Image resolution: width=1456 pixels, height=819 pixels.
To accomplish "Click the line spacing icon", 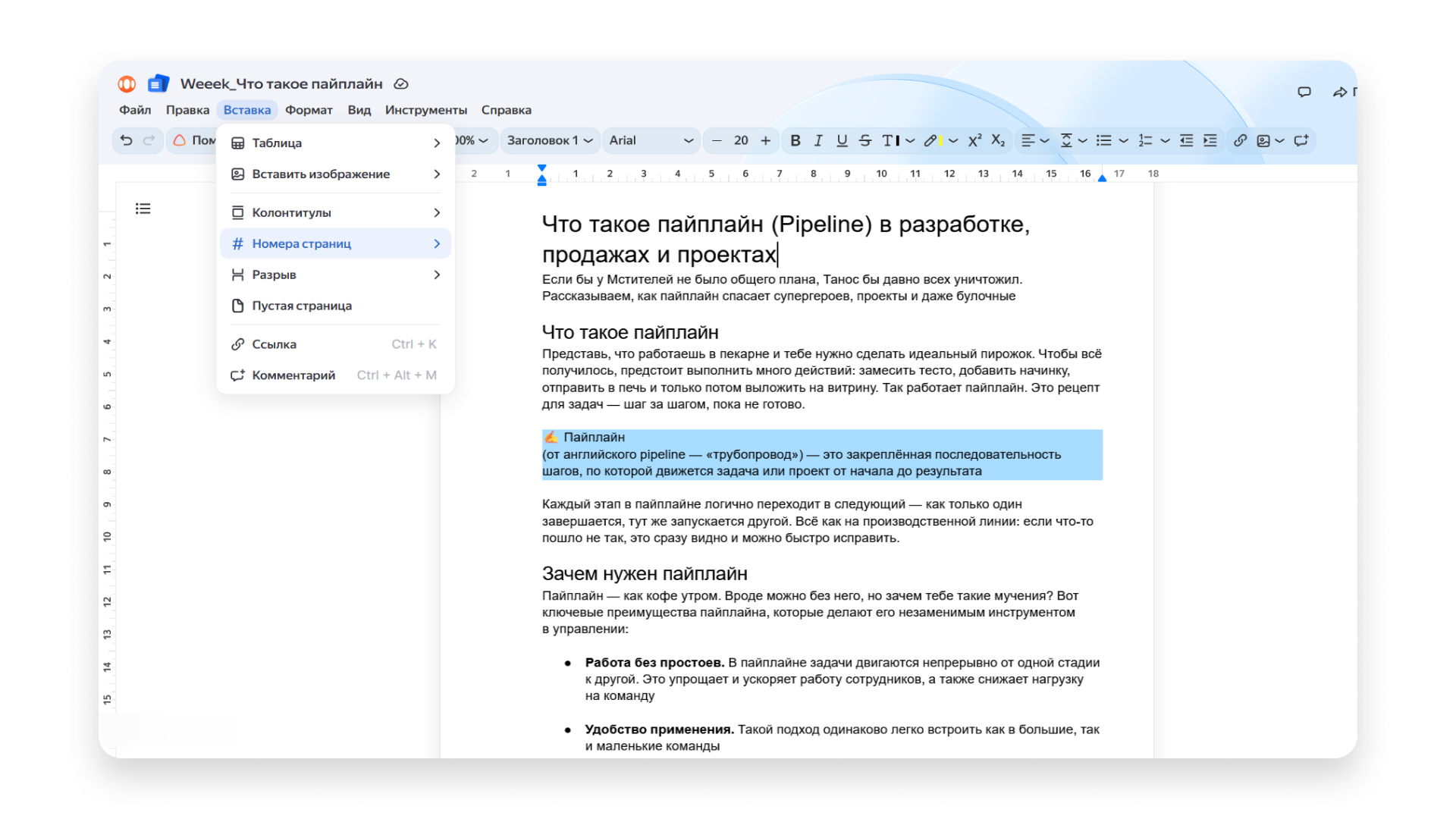I will [1066, 140].
